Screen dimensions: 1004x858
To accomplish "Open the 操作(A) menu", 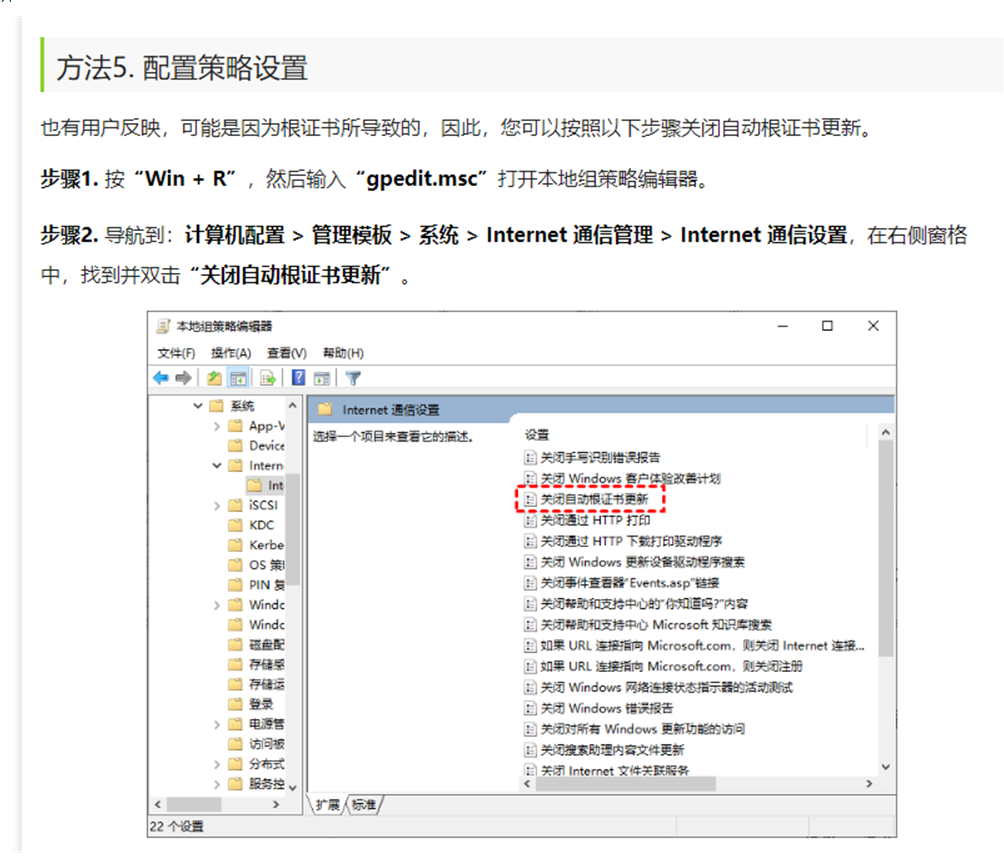I will click(x=231, y=353).
